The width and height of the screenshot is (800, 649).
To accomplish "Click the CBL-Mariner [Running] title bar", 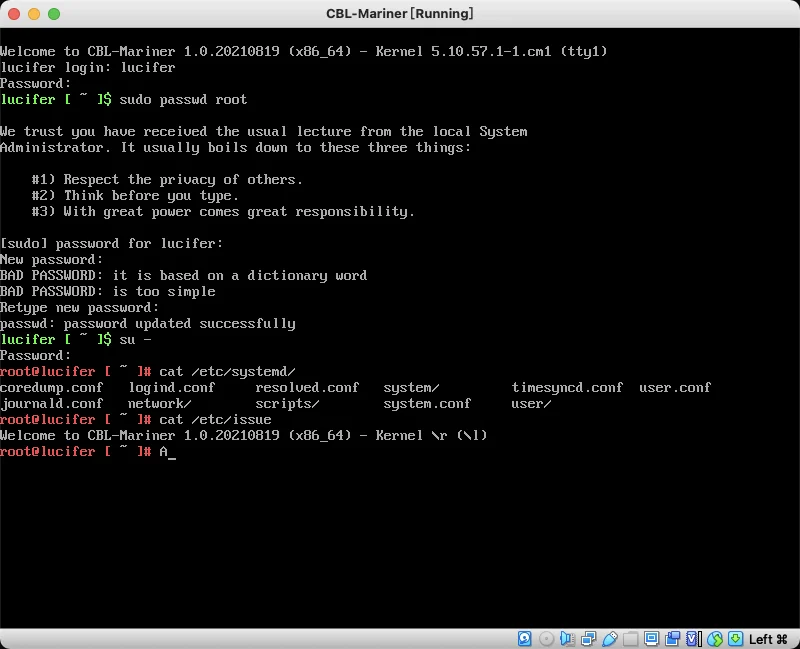I will pyautogui.click(x=399, y=14).
